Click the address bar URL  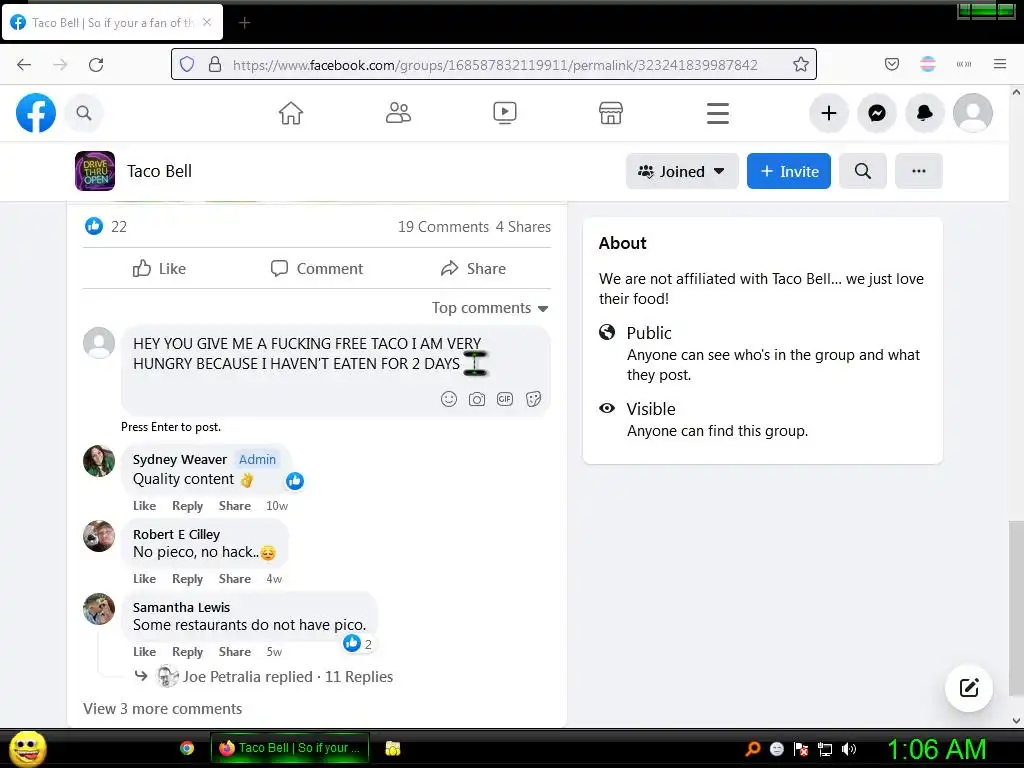pyautogui.click(x=494, y=65)
